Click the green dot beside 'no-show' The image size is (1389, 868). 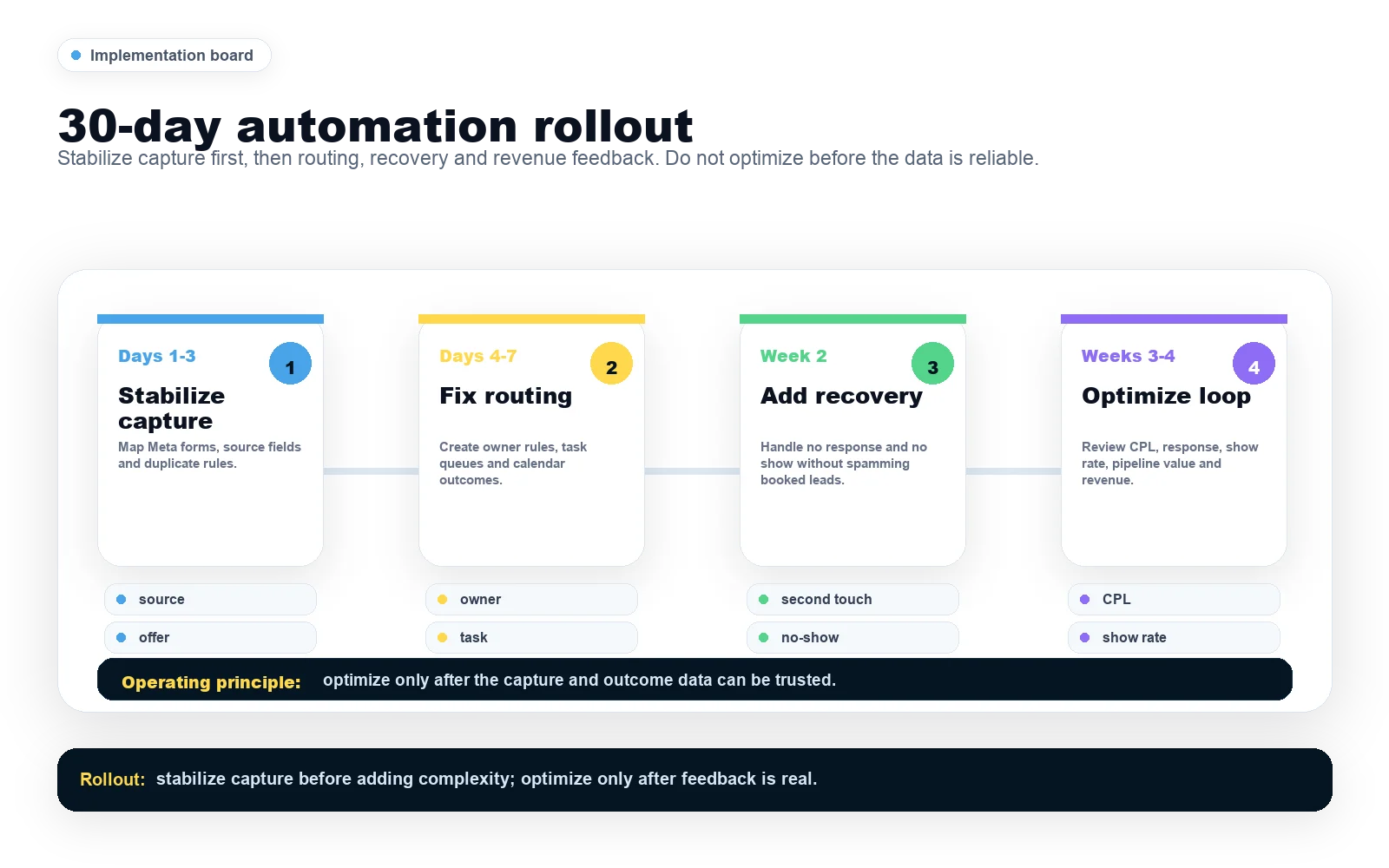pyautogui.click(x=764, y=638)
